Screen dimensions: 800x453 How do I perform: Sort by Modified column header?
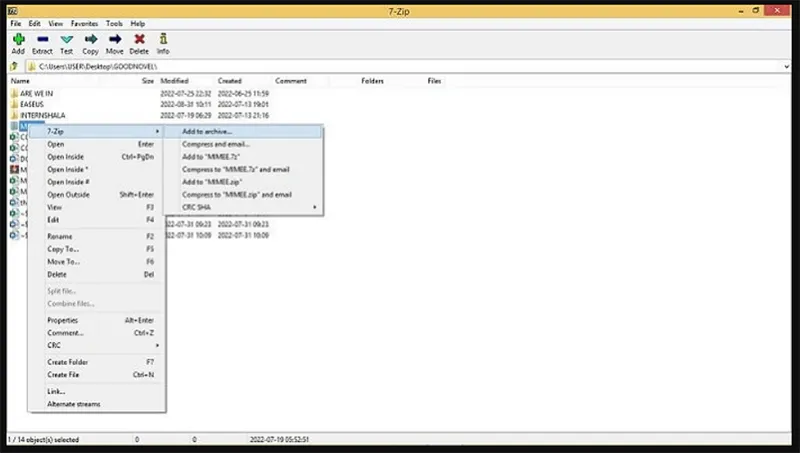tap(174, 81)
